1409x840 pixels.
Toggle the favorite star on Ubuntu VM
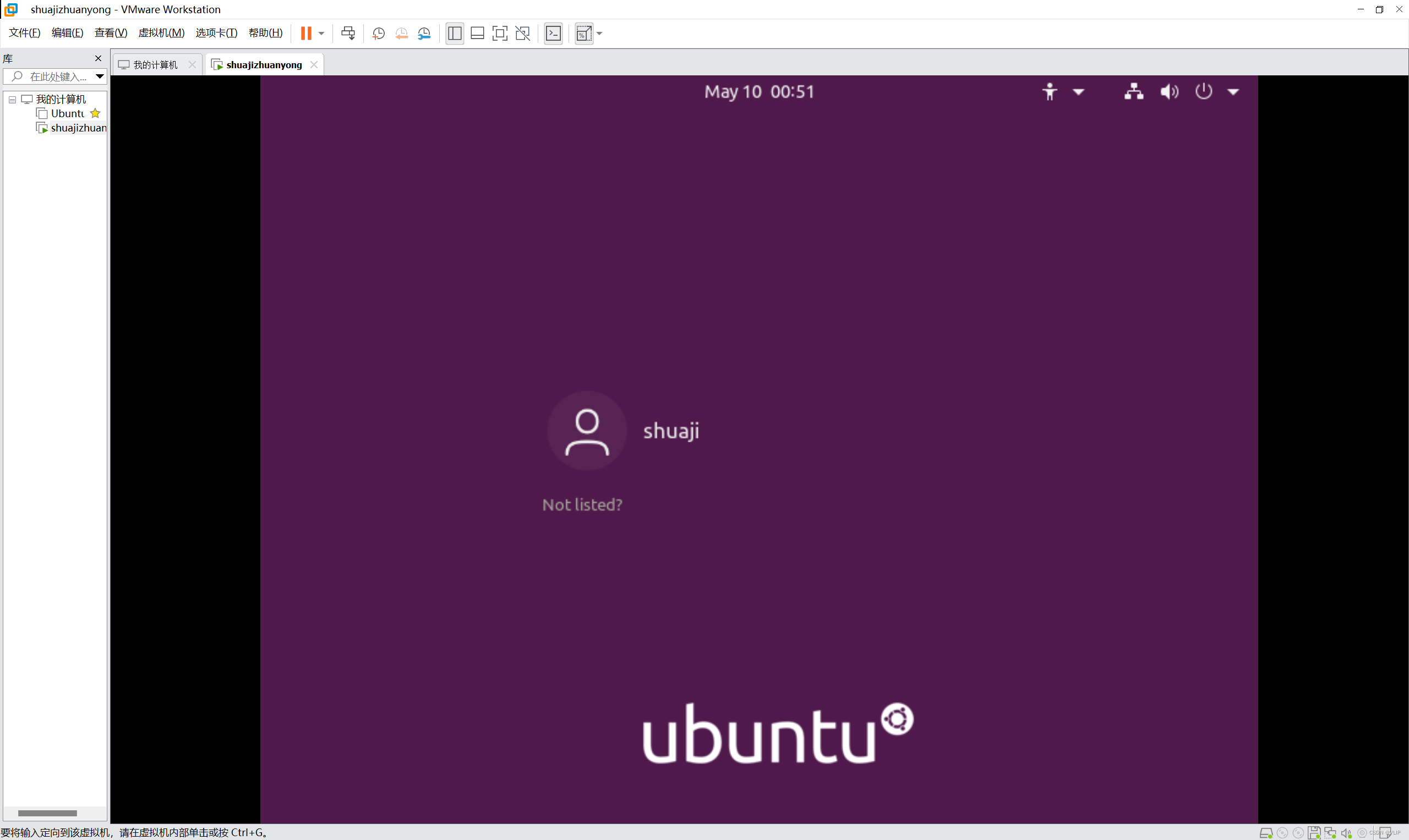click(95, 113)
